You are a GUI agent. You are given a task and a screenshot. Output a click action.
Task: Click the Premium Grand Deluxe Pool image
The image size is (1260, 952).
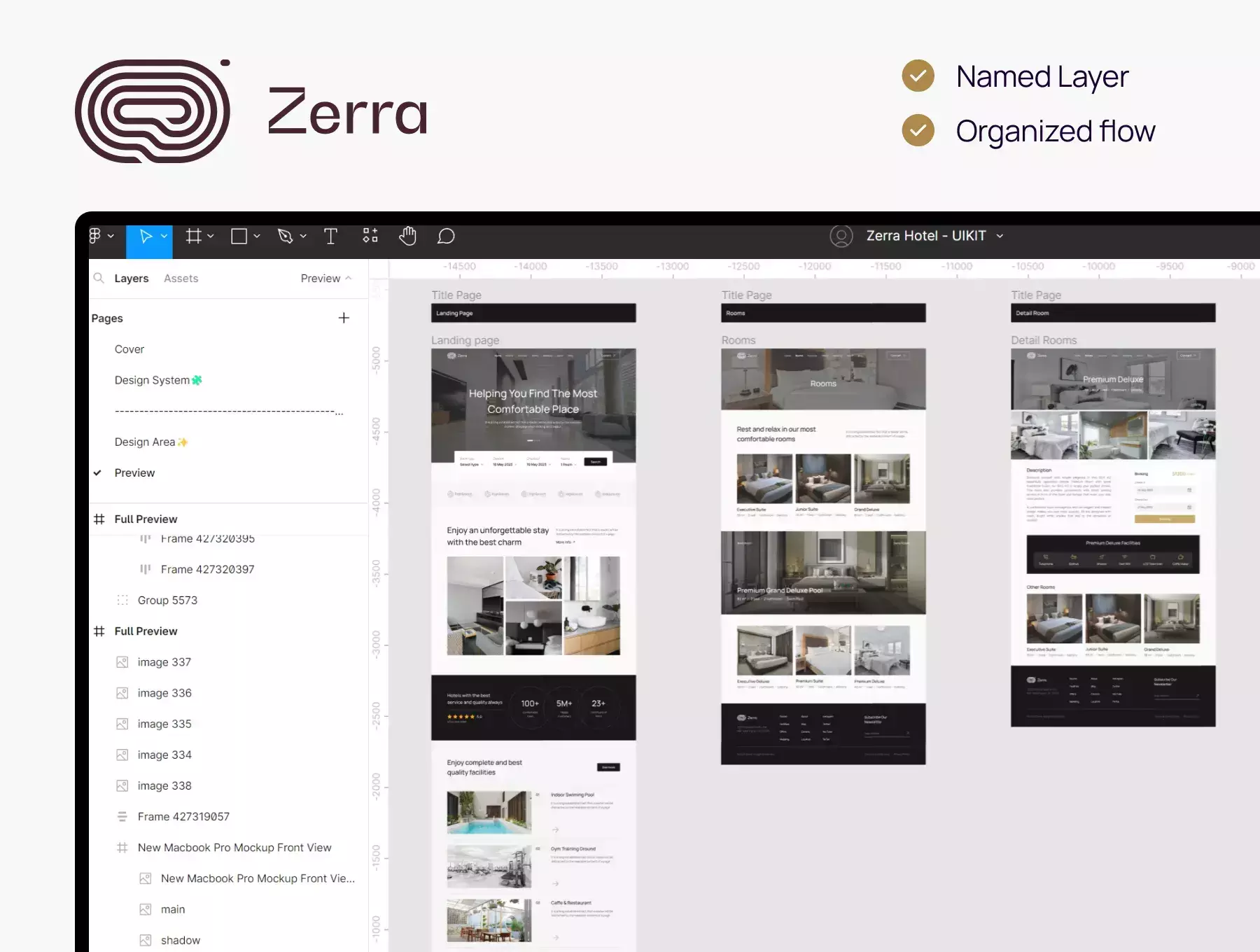[x=823, y=573]
